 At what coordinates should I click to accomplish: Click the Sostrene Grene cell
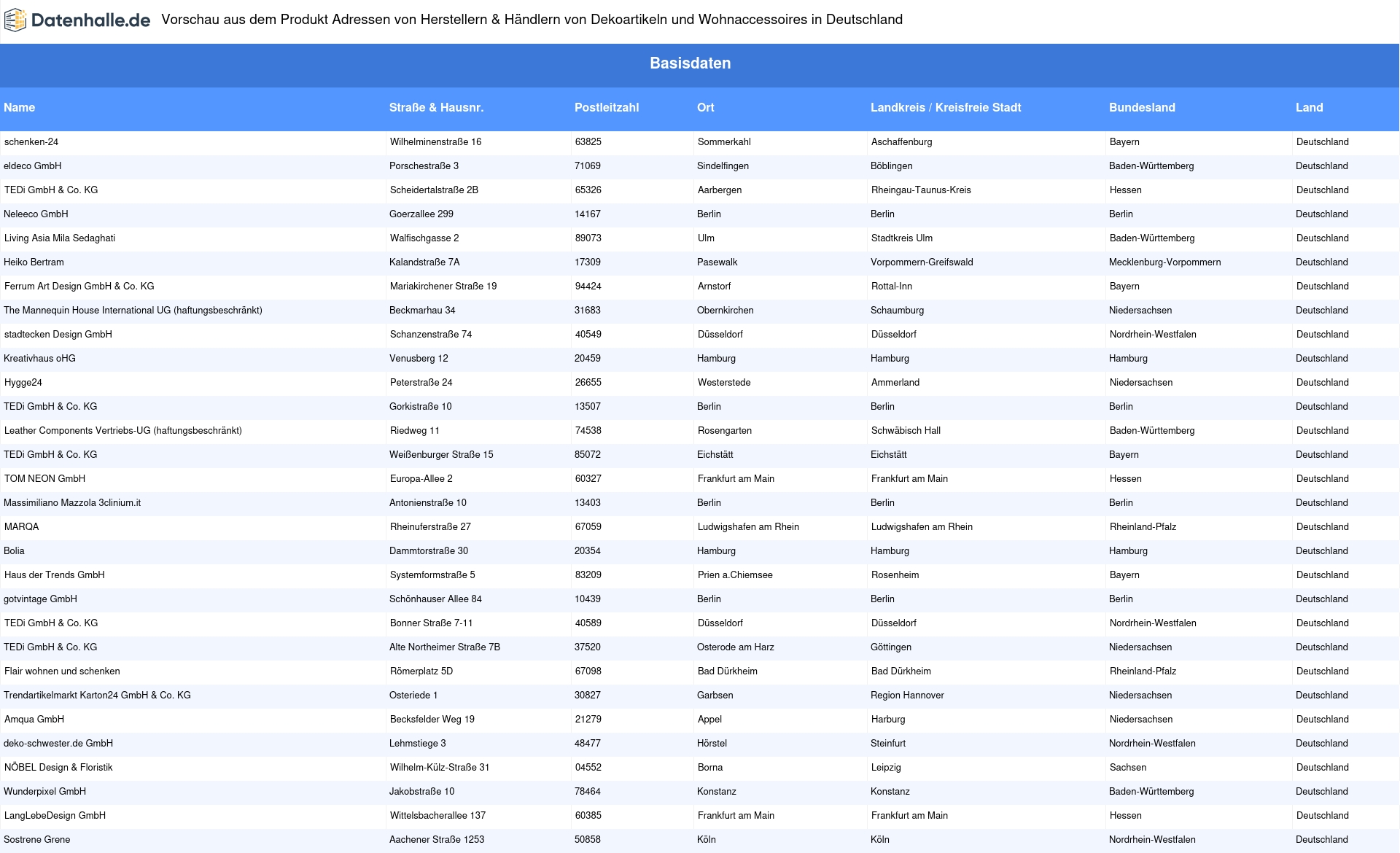[37, 840]
